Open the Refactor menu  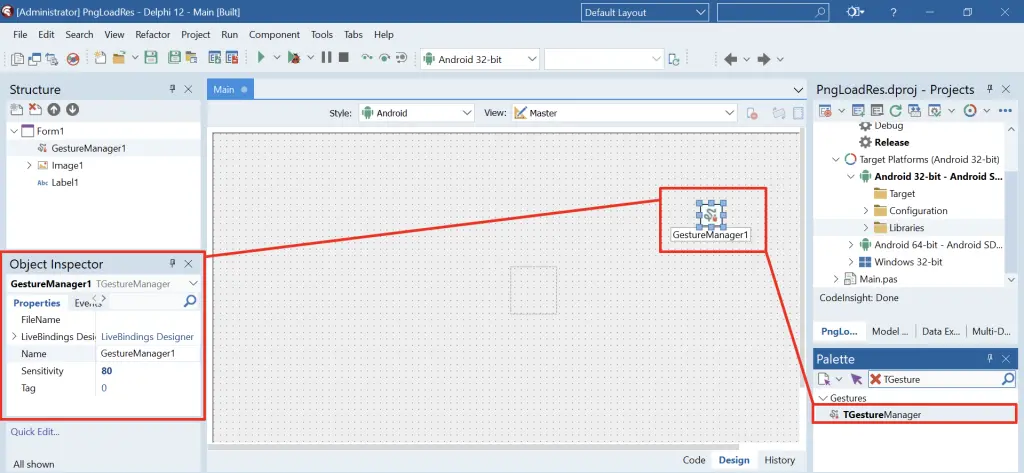coord(153,35)
